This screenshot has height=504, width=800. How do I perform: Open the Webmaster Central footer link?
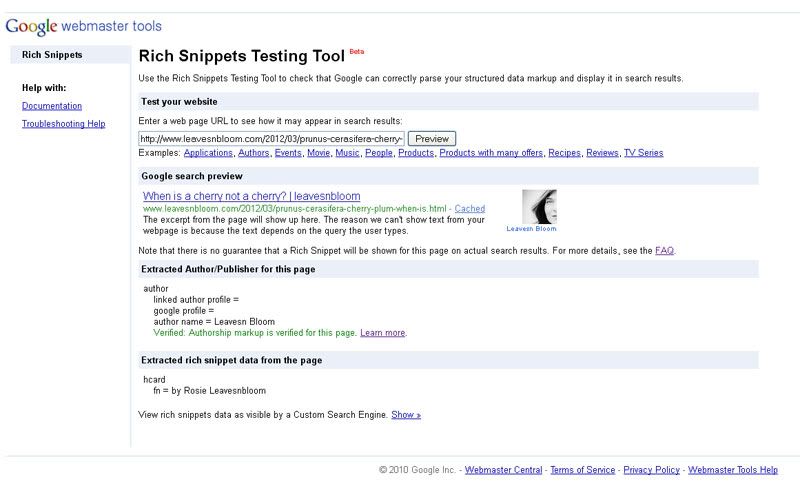[x=504, y=470]
